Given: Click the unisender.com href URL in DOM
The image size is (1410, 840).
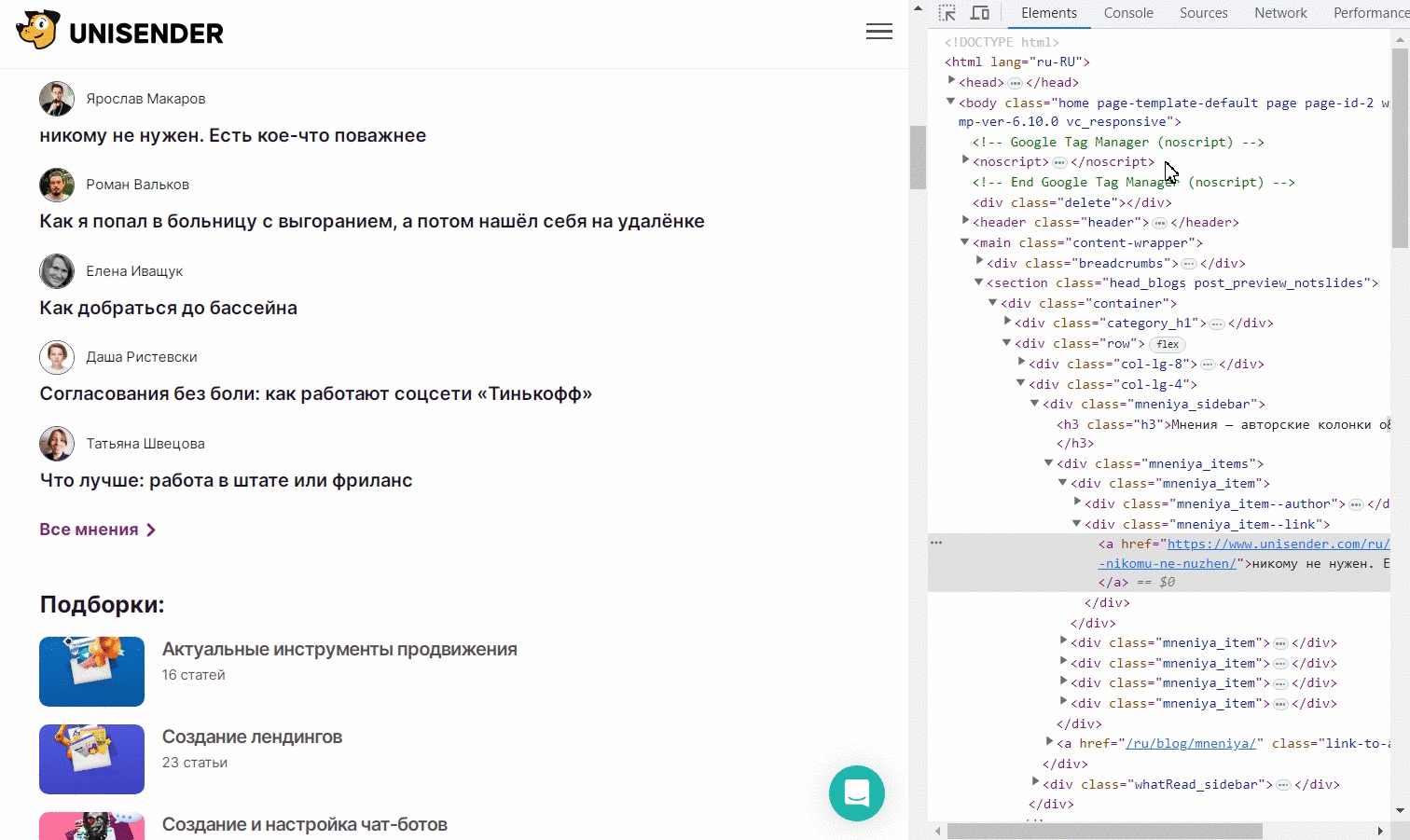Looking at the screenshot, I should [1279, 544].
